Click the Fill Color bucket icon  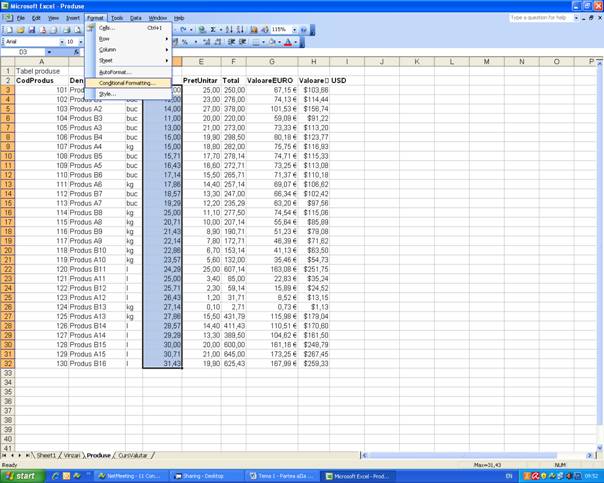(x=273, y=42)
